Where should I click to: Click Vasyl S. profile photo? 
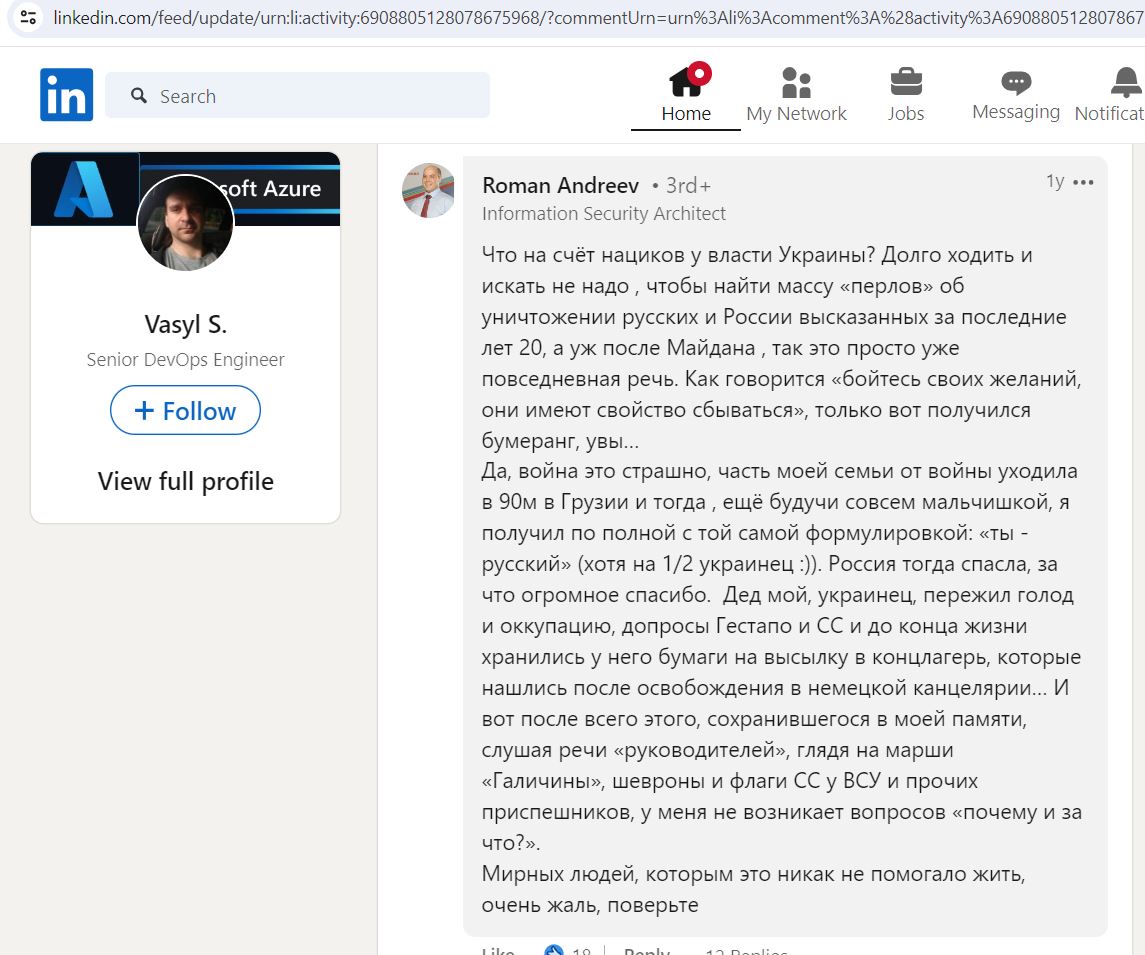tap(185, 223)
